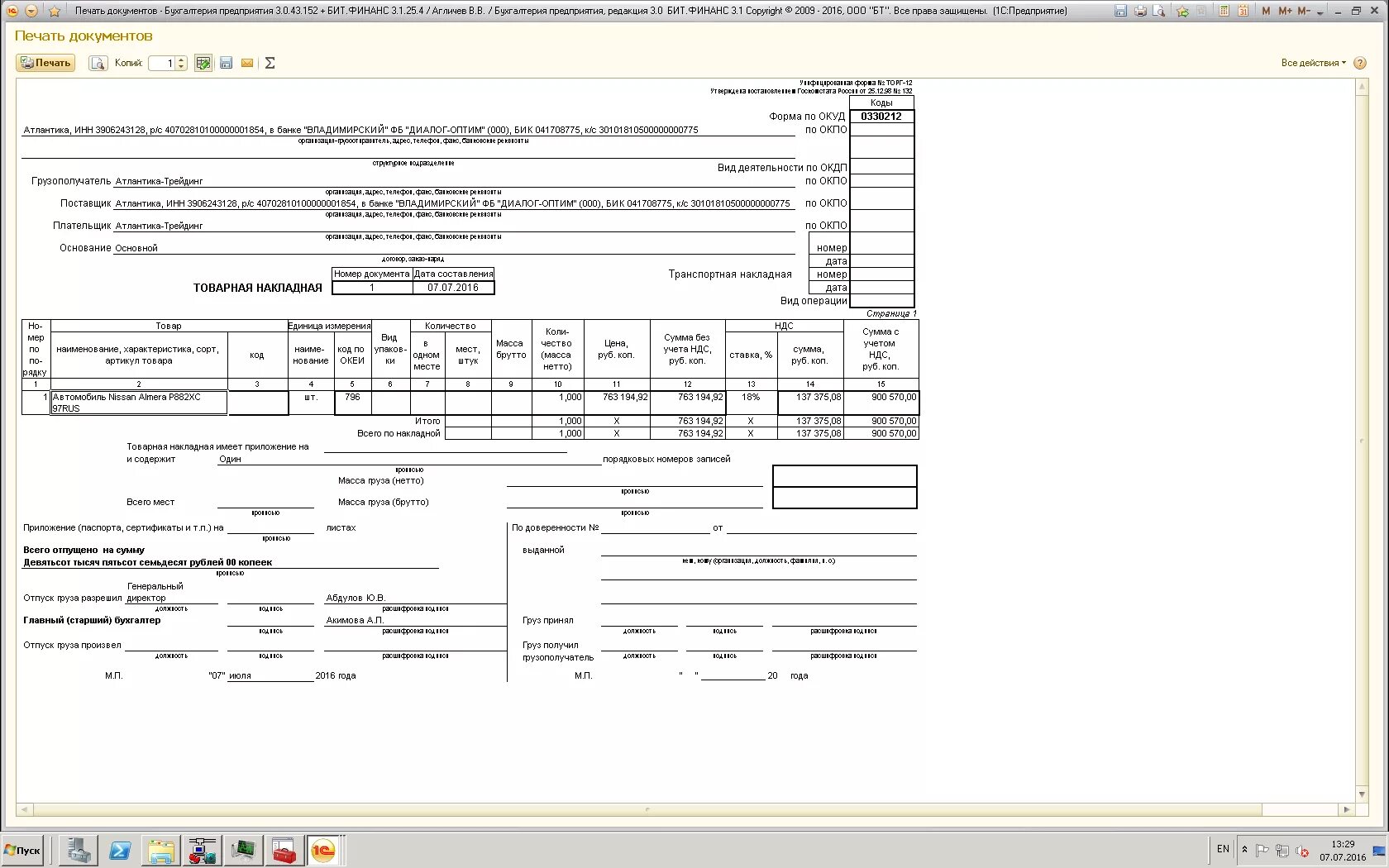Increase copies with the spinner up arrow
Image resolution: width=1389 pixels, height=868 pixels.
[182, 60]
